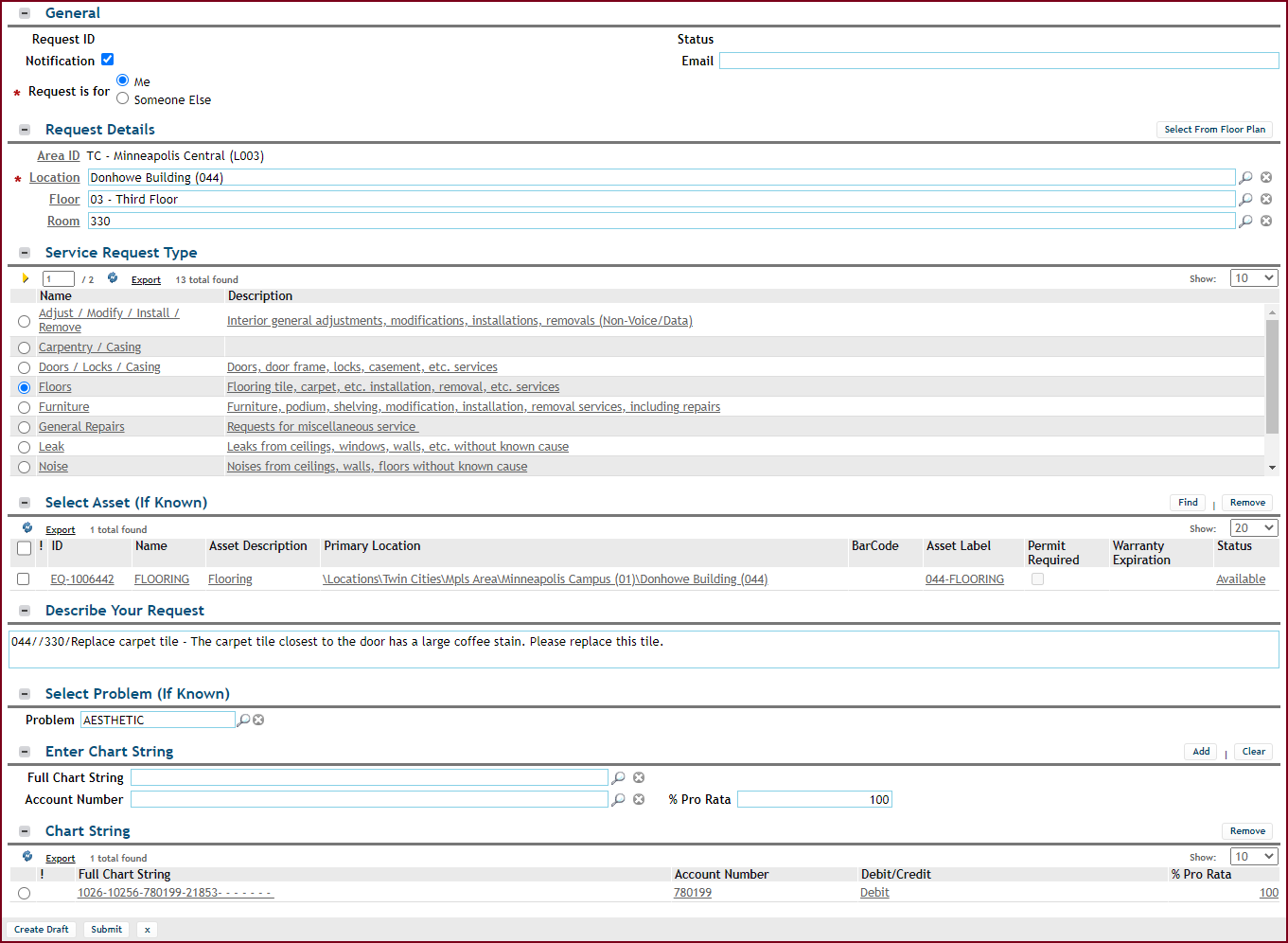
Task: Collapse the Select Asset section
Action: pyautogui.click(x=25, y=503)
